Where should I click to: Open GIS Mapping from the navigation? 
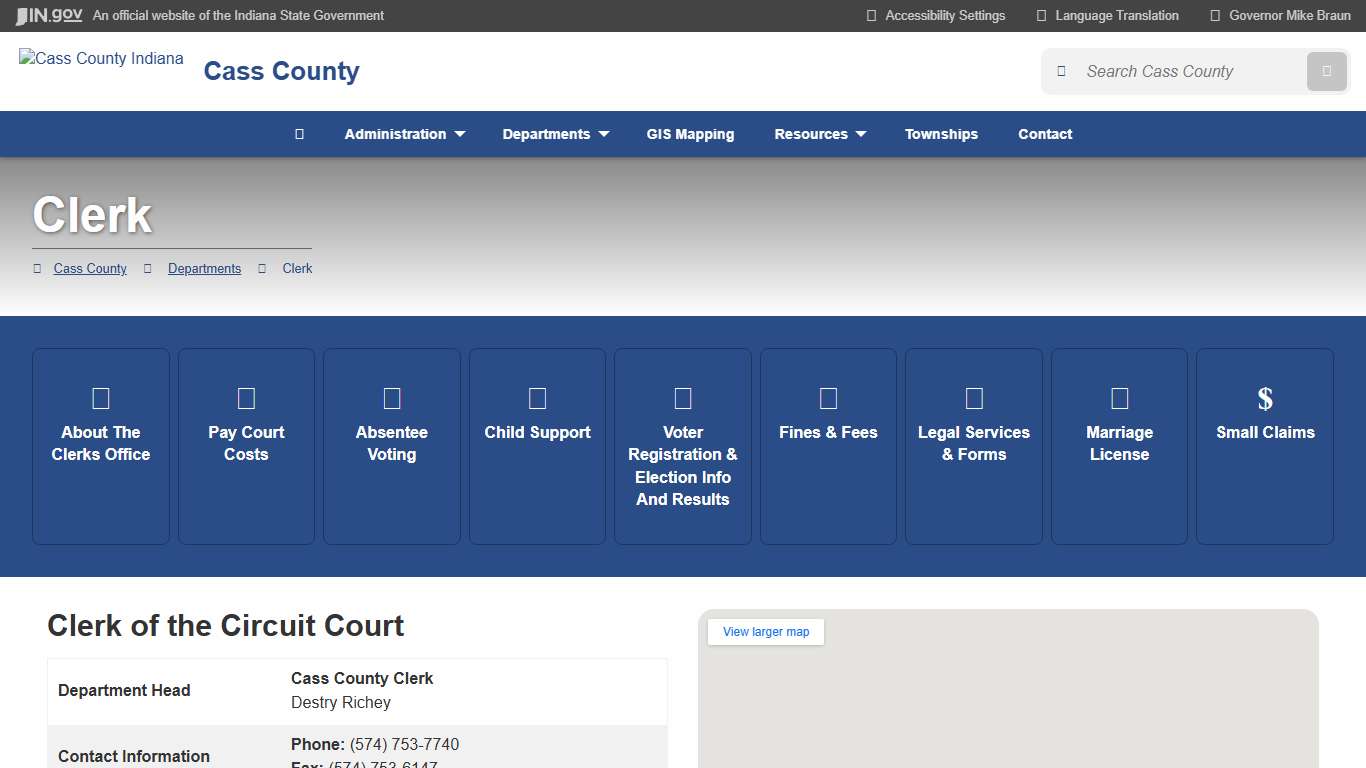point(690,134)
